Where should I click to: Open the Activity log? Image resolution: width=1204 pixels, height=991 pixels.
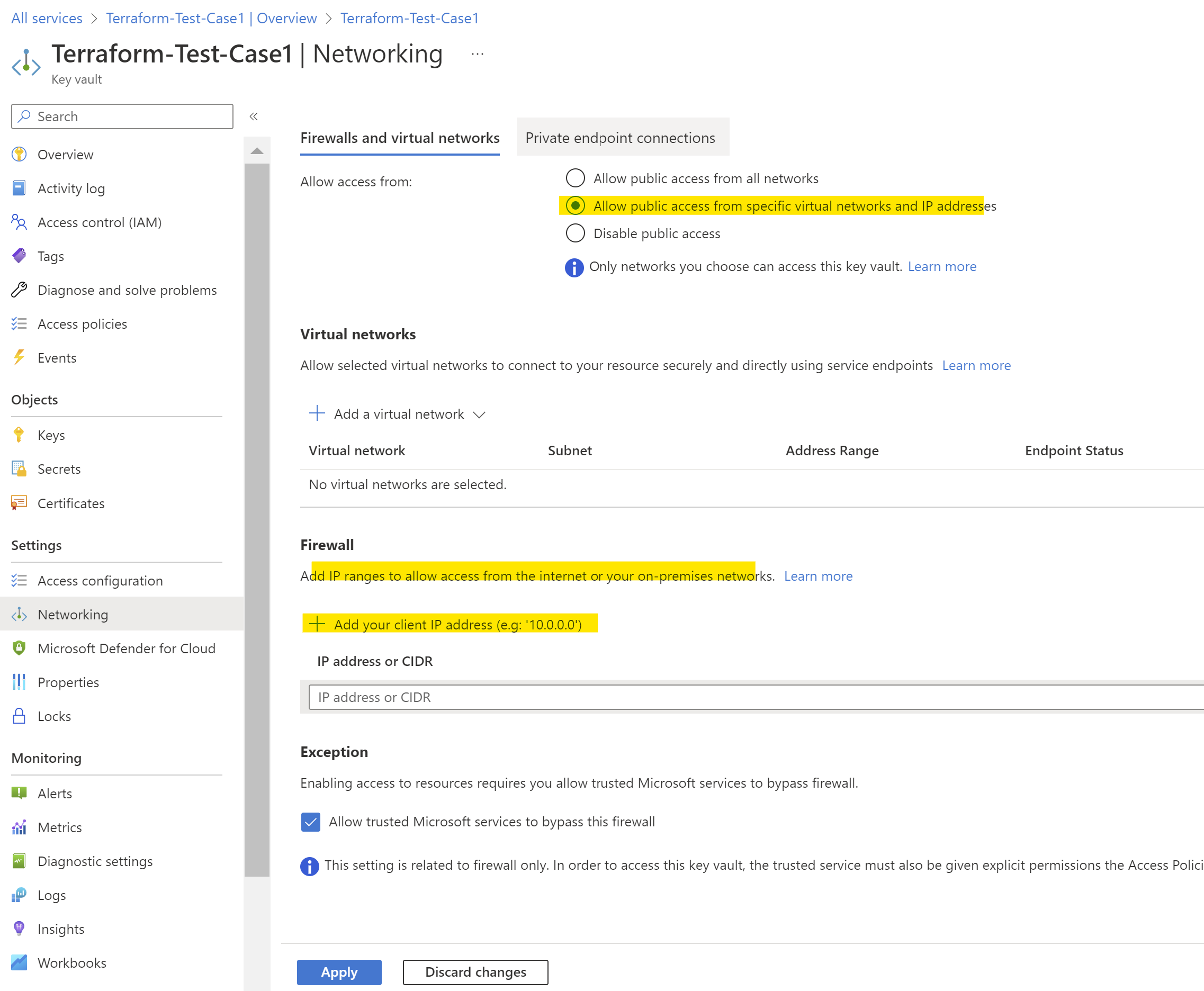[71, 188]
